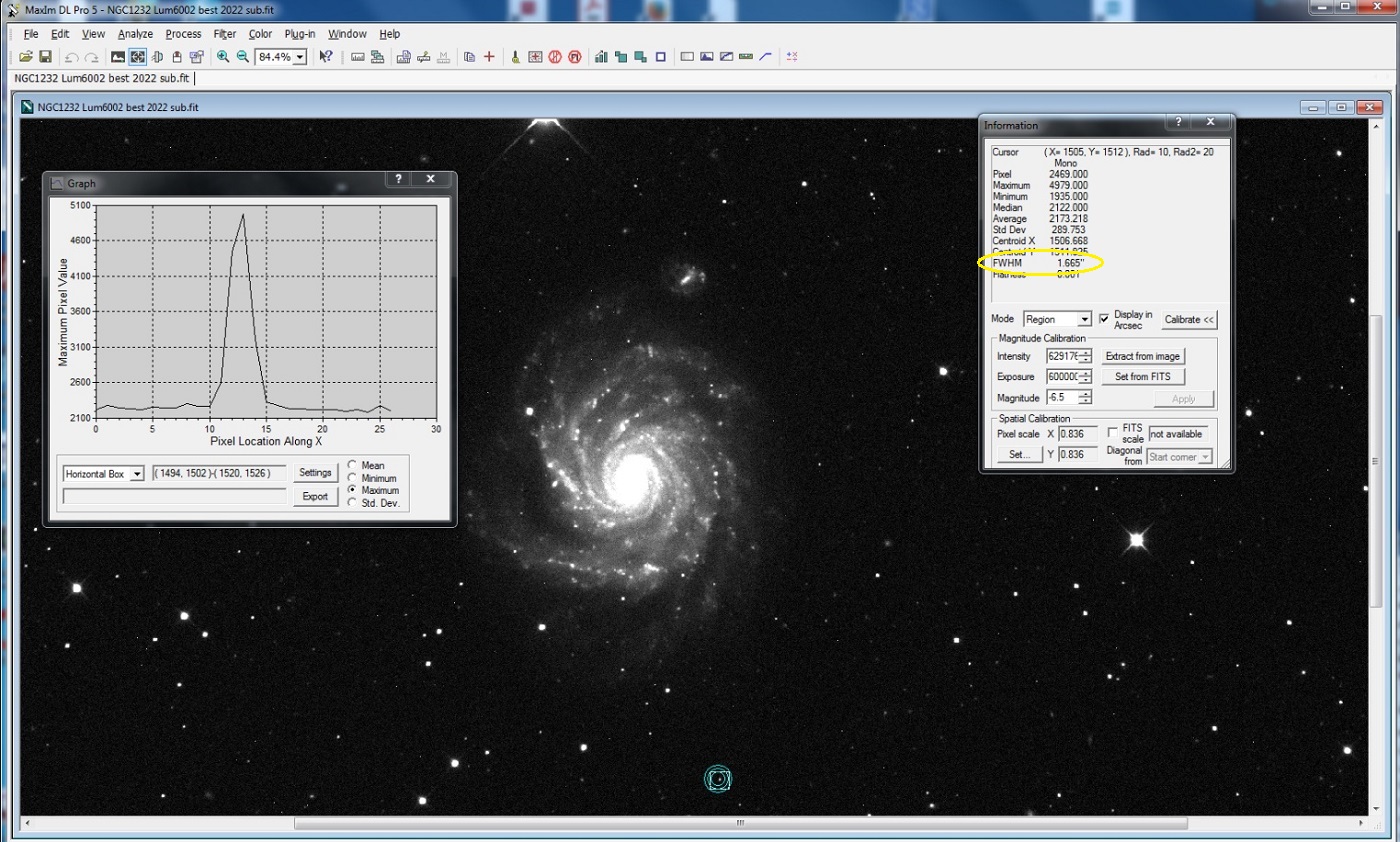Enable the Display in Arcsec checkbox
1400x842 pixels.
coord(1104,318)
